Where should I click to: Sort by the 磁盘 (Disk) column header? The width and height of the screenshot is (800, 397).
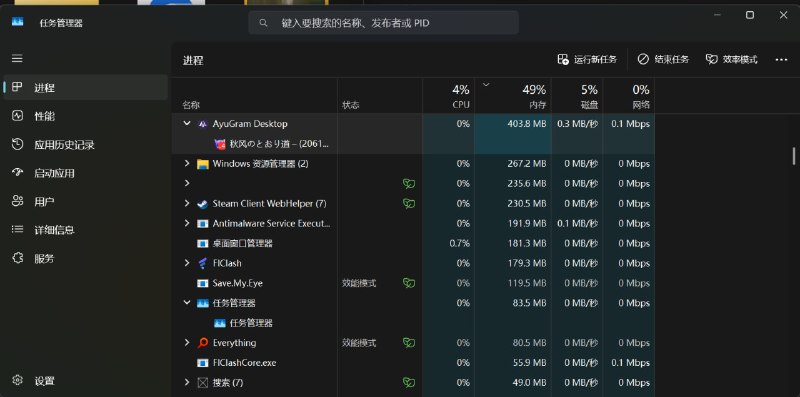(x=577, y=96)
